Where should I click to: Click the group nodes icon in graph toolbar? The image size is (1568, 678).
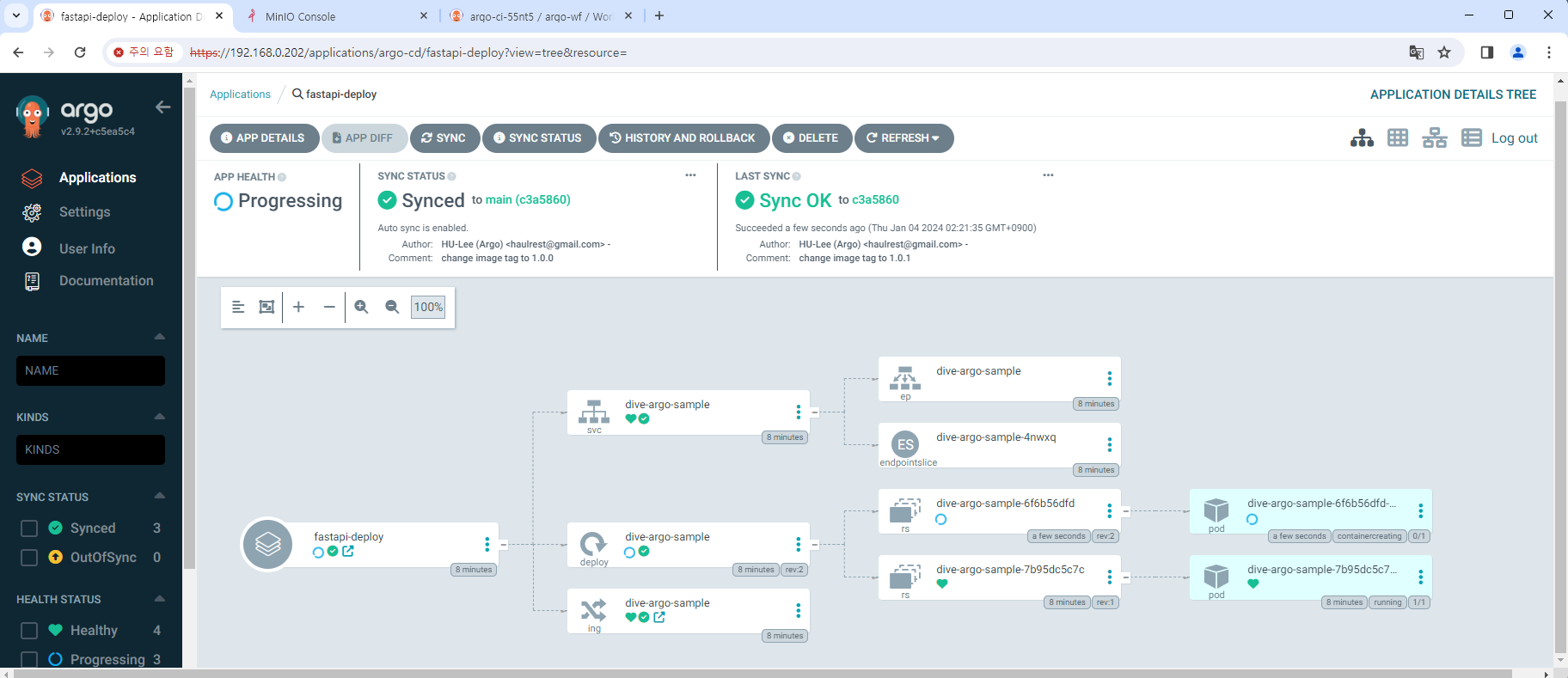(267, 307)
